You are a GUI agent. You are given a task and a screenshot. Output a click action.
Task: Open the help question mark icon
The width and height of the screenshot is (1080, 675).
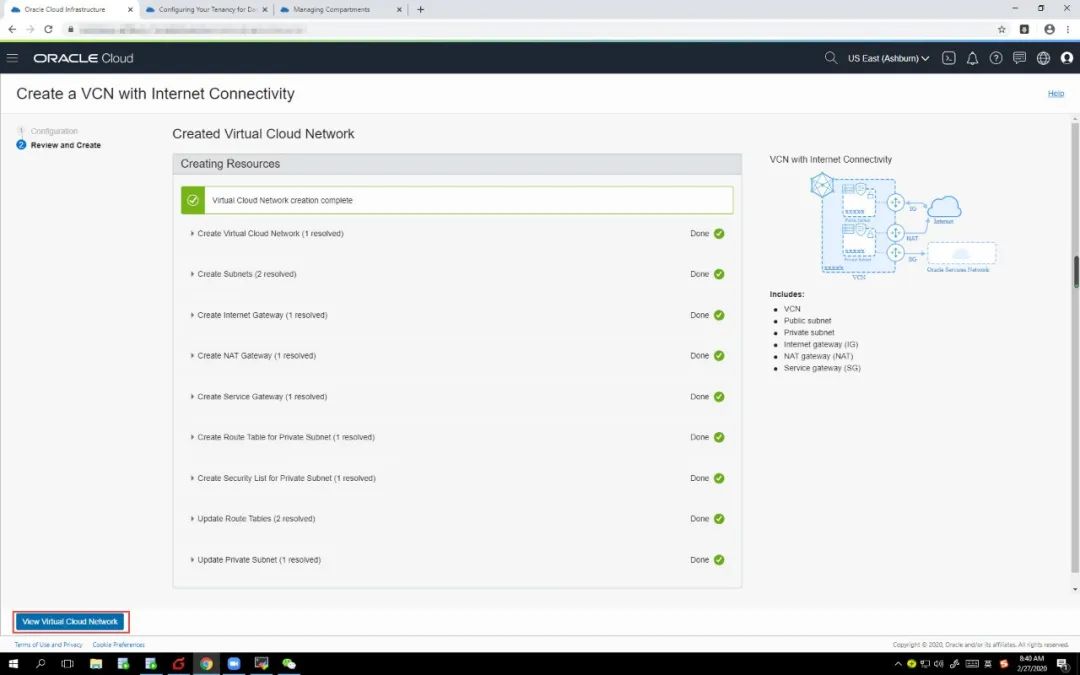click(x=996, y=58)
